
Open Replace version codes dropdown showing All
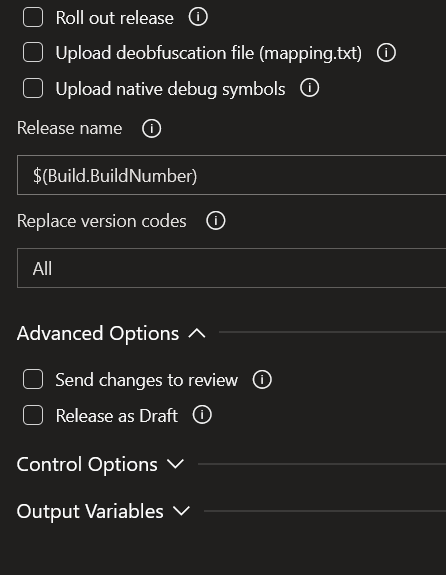231,268
